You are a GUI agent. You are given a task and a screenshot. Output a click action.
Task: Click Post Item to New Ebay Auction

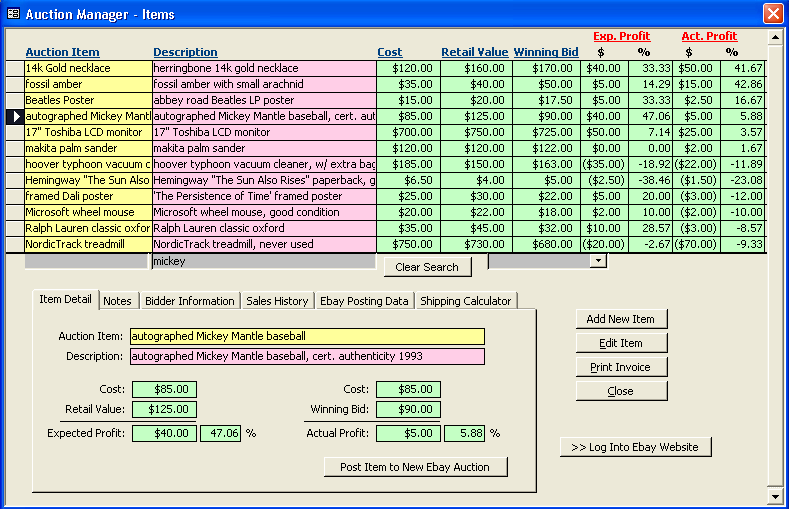point(415,467)
